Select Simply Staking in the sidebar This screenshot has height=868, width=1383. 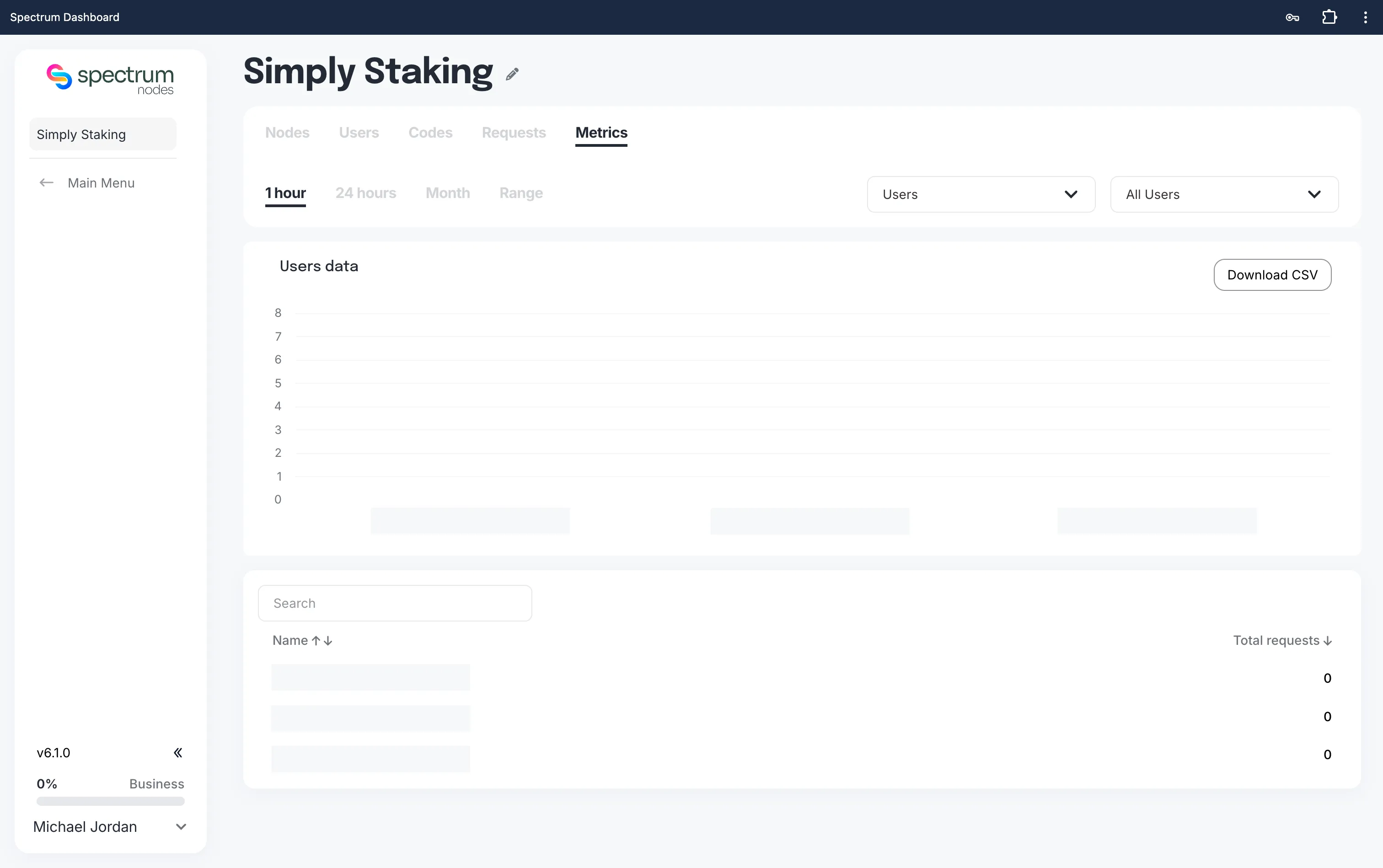click(x=103, y=134)
